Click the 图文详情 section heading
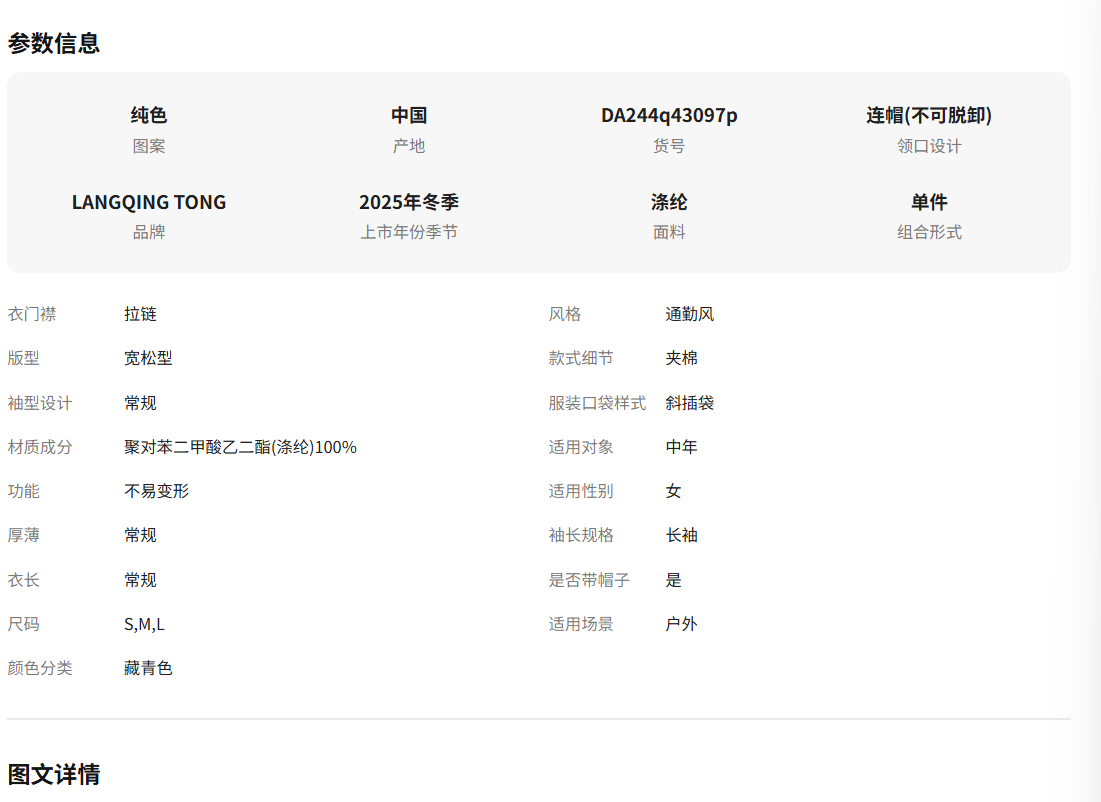This screenshot has width=1101, height=802. point(54,774)
